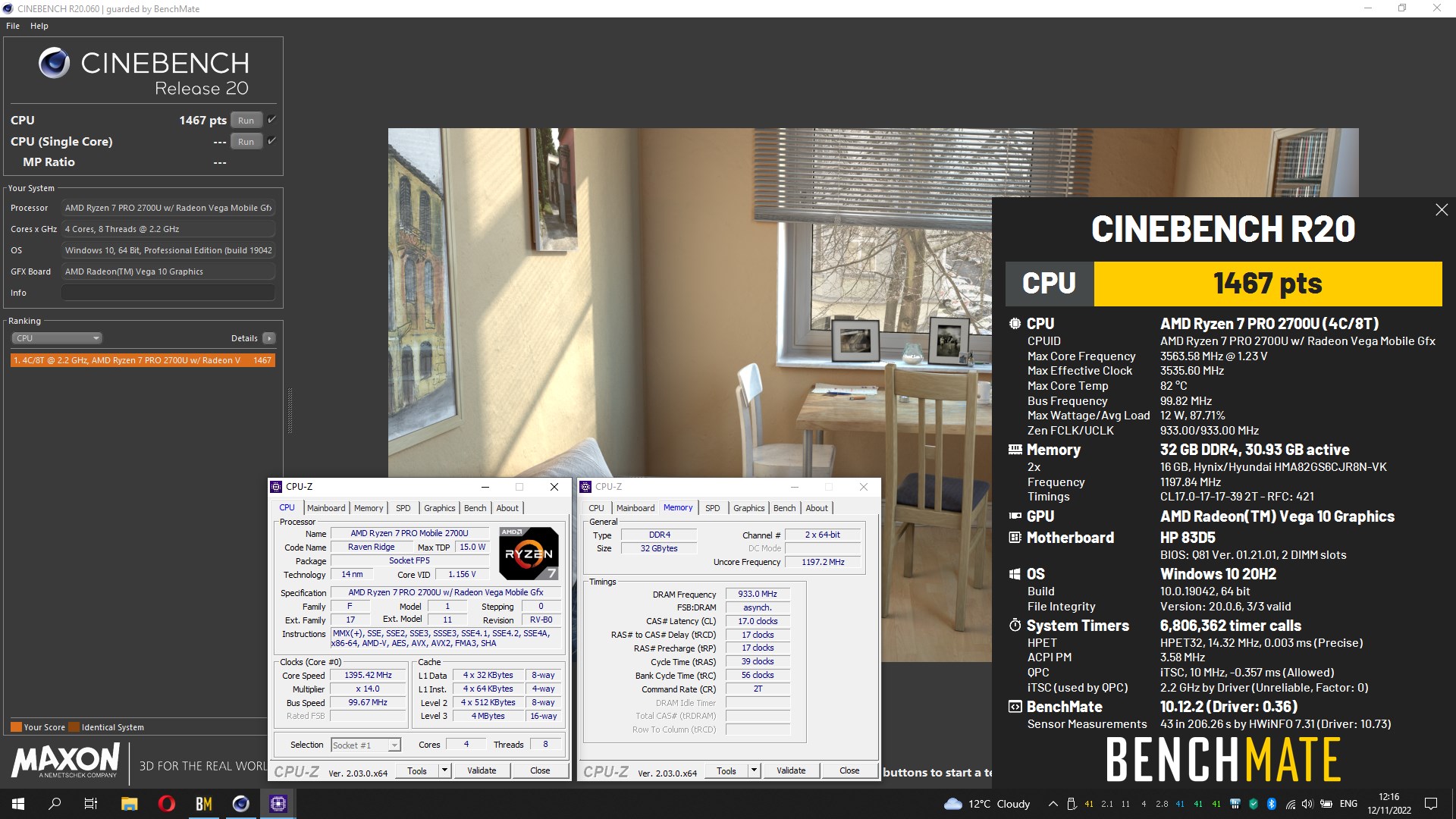Image resolution: width=1456 pixels, height=819 pixels.
Task: Run the CPU (Single Core) benchmark
Action: tap(246, 142)
